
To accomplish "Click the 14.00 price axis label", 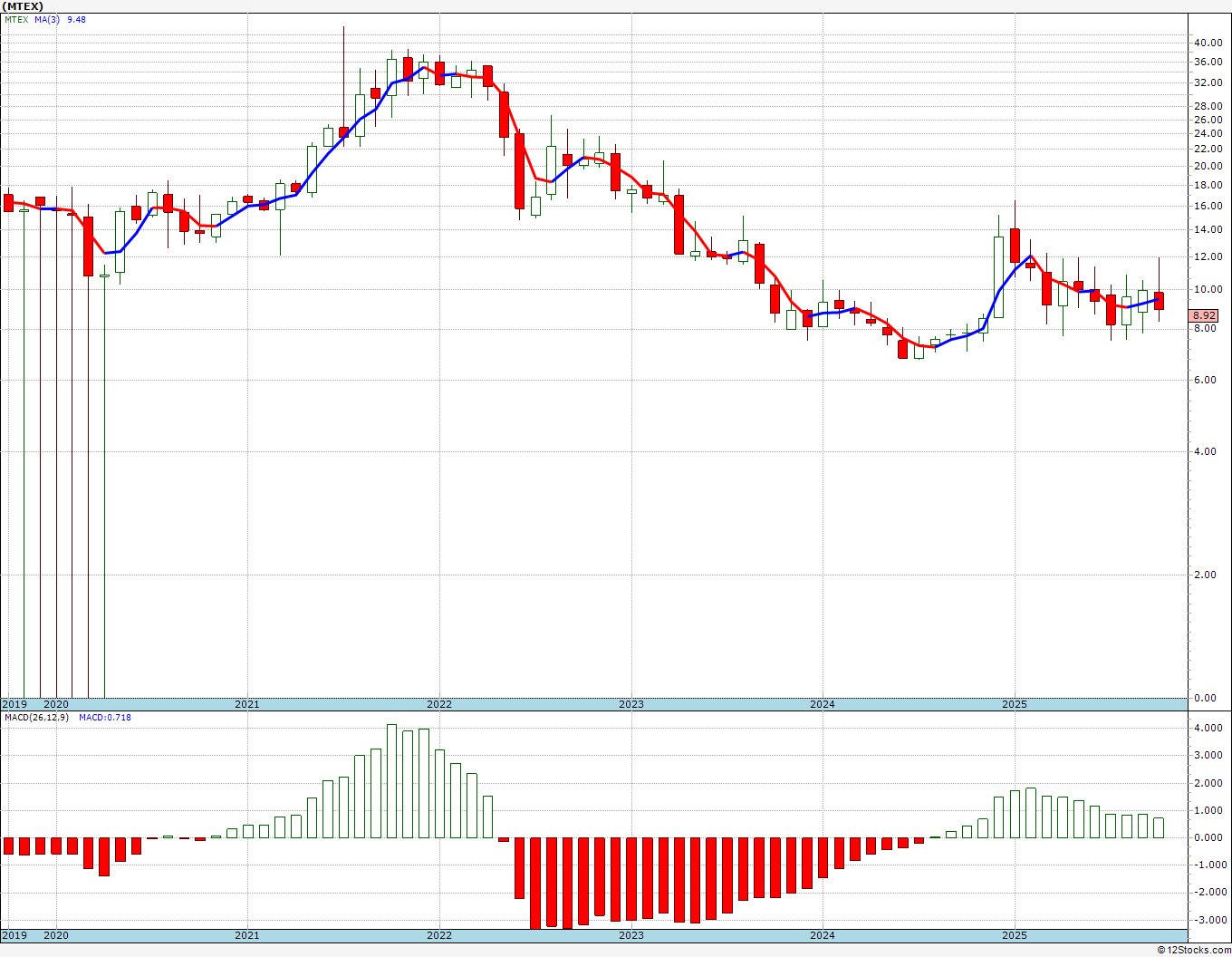I will (x=1208, y=229).
